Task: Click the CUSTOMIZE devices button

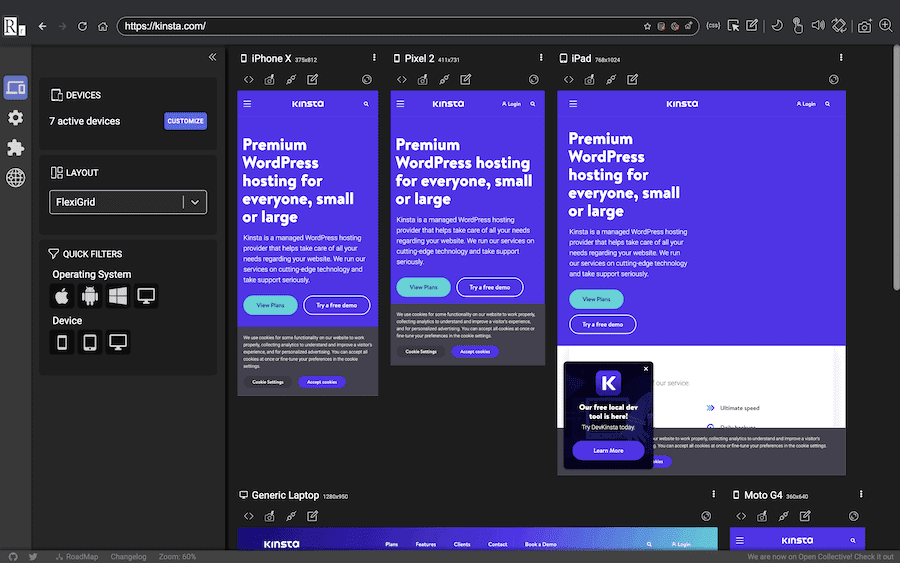Action: click(x=185, y=121)
